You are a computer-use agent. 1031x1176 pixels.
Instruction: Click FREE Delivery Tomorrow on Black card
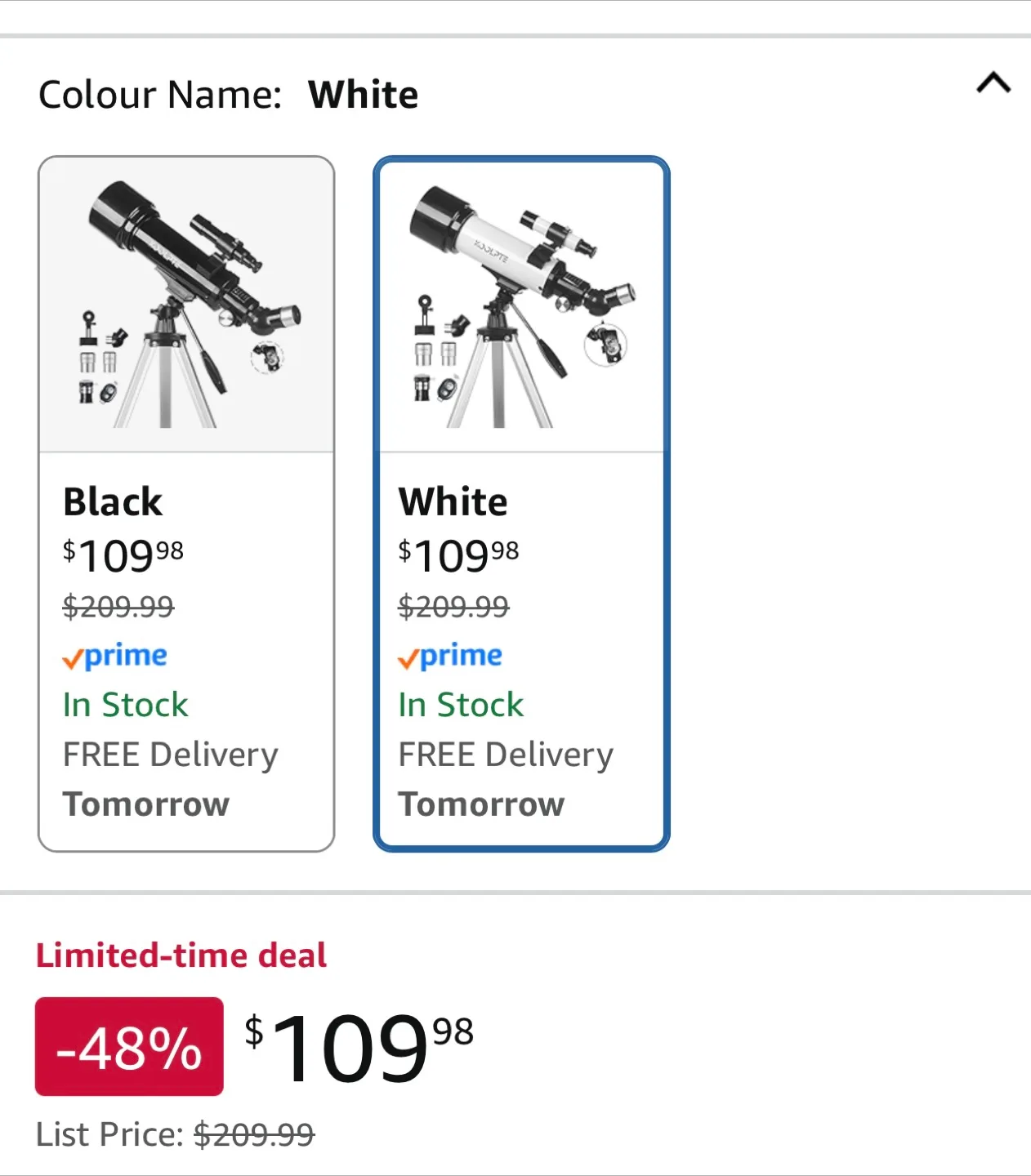(x=170, y=779)
